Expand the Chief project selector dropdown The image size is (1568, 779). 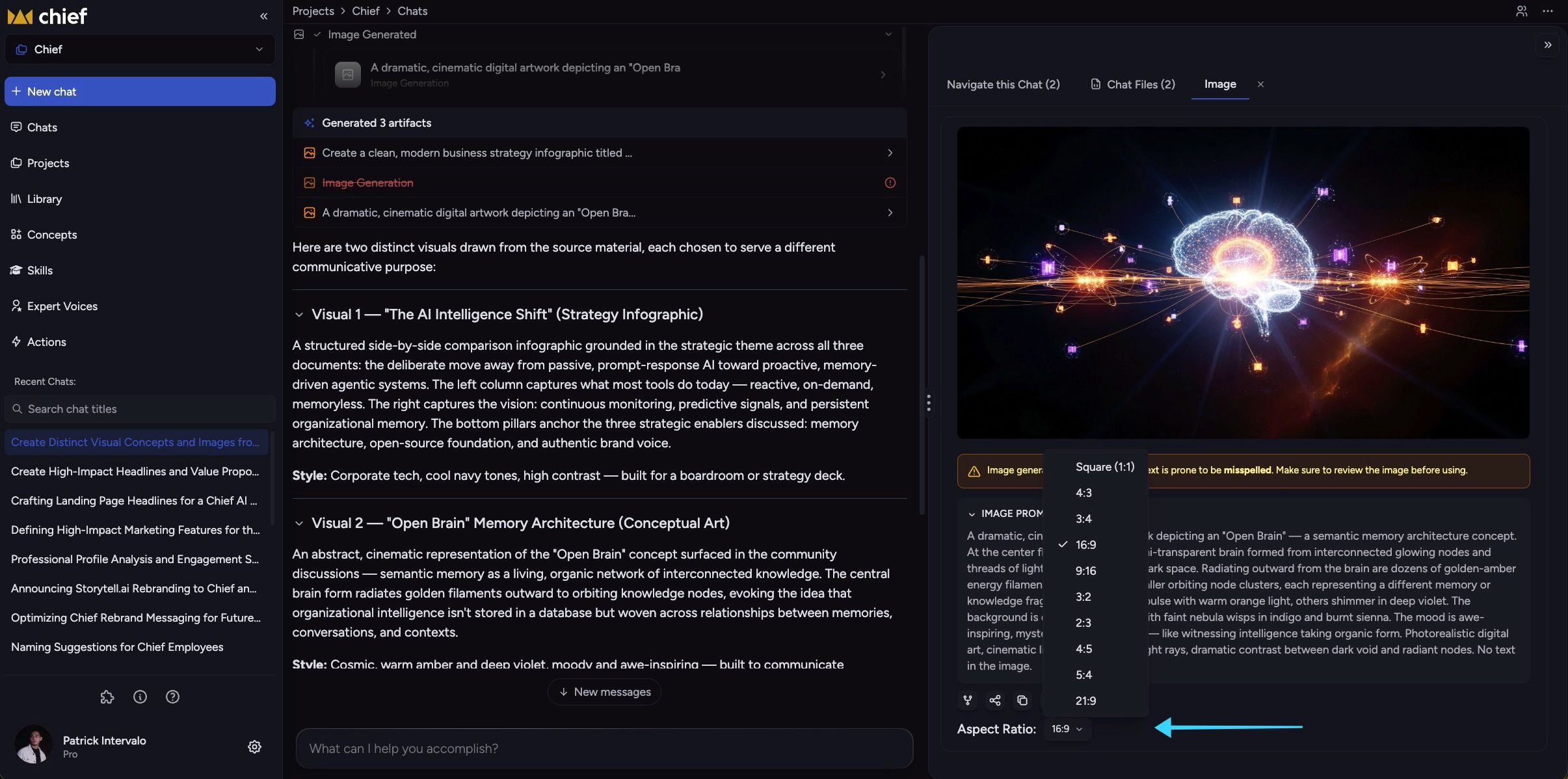[x=140, y=49]
